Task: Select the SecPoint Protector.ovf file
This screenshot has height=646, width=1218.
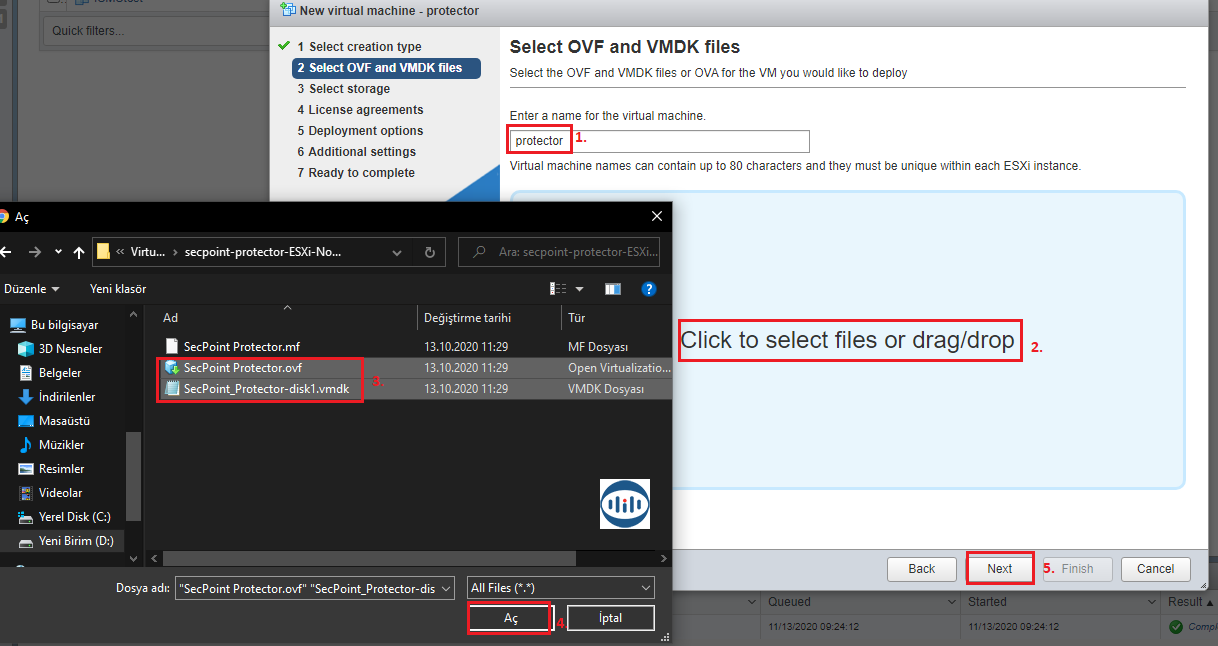Action: tap(242, 368)
